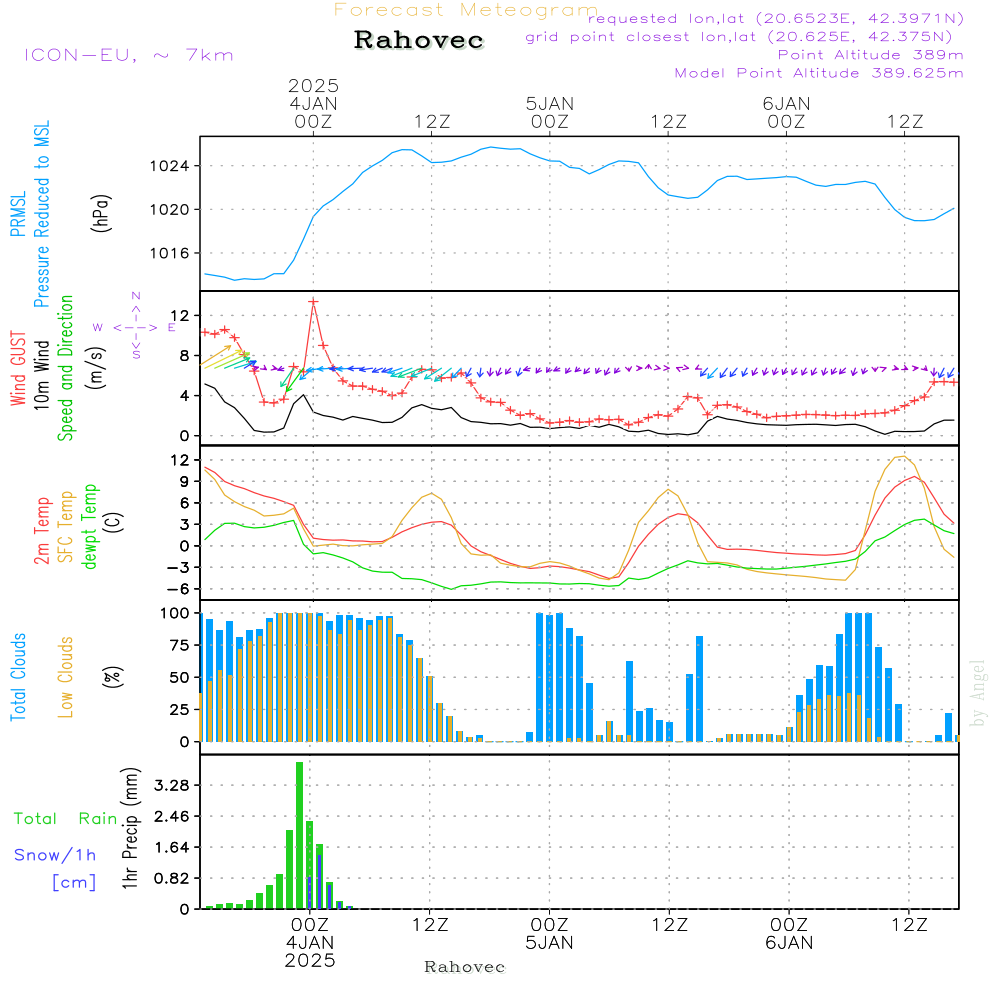Click the peak wind gust marker near 13 m/s

click(313, 301)
